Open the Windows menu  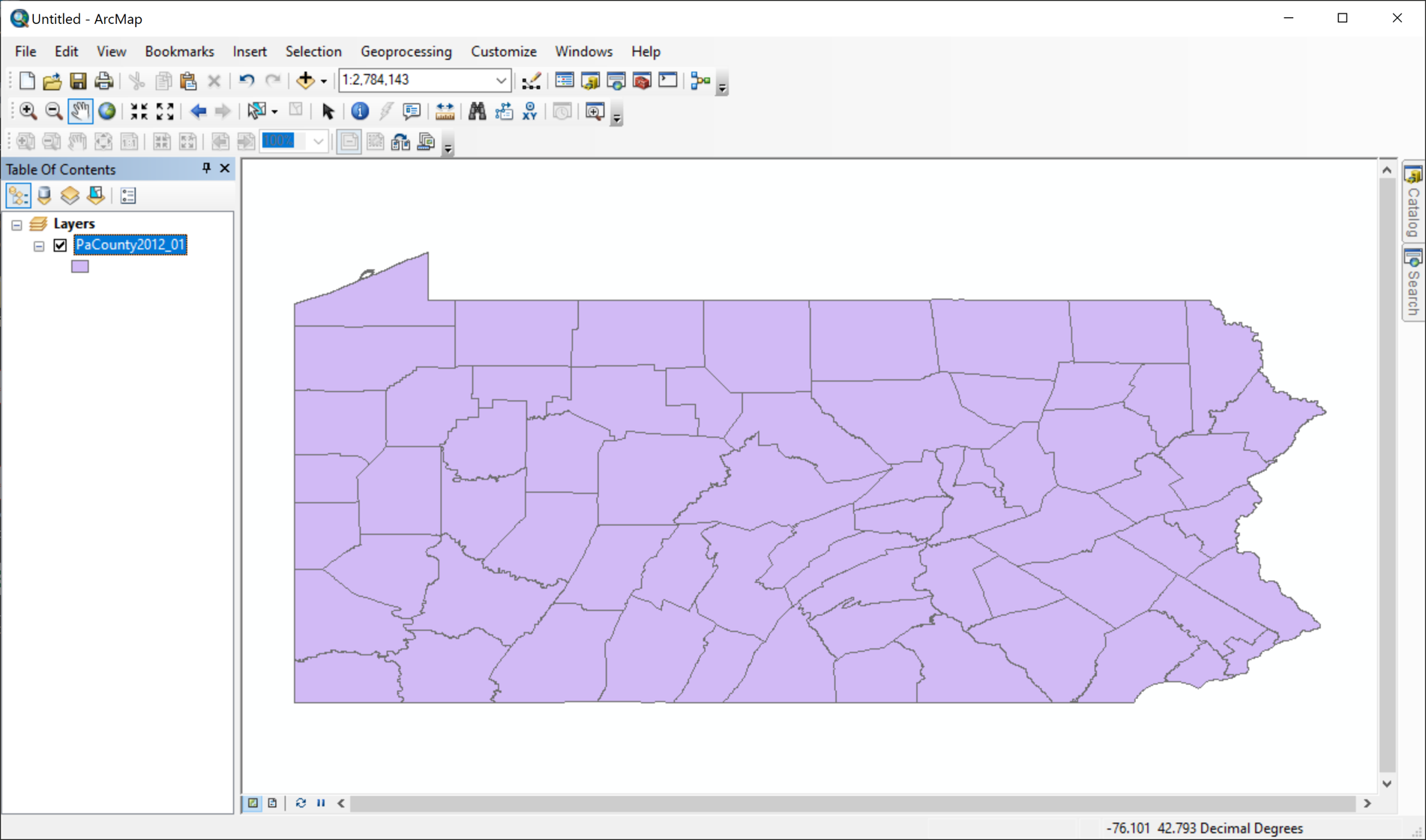coord(583,52)
